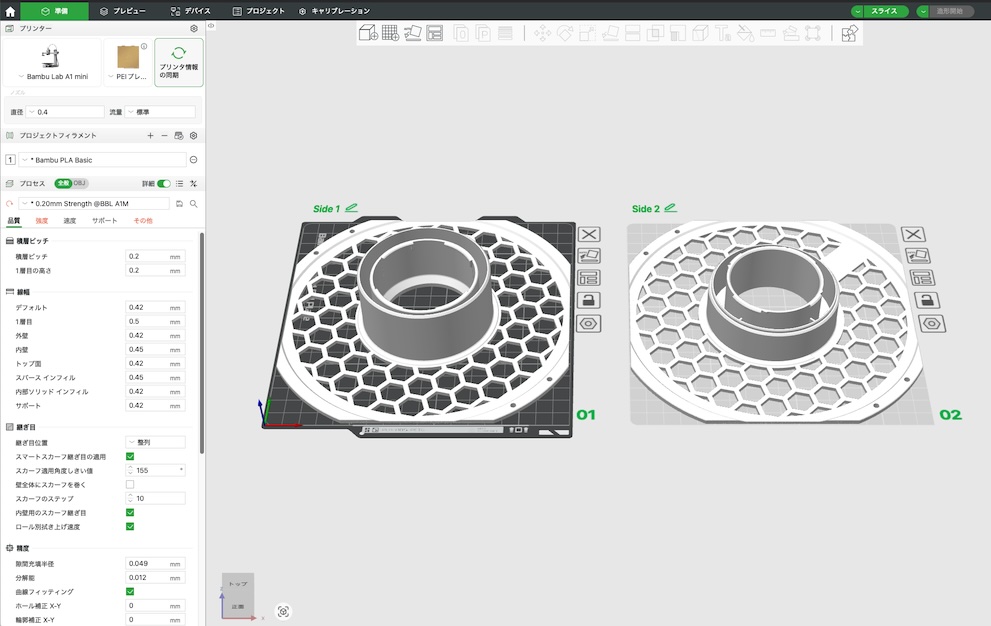Click the add filament plus icon
The image size is (991, 626).
[150, 135]
